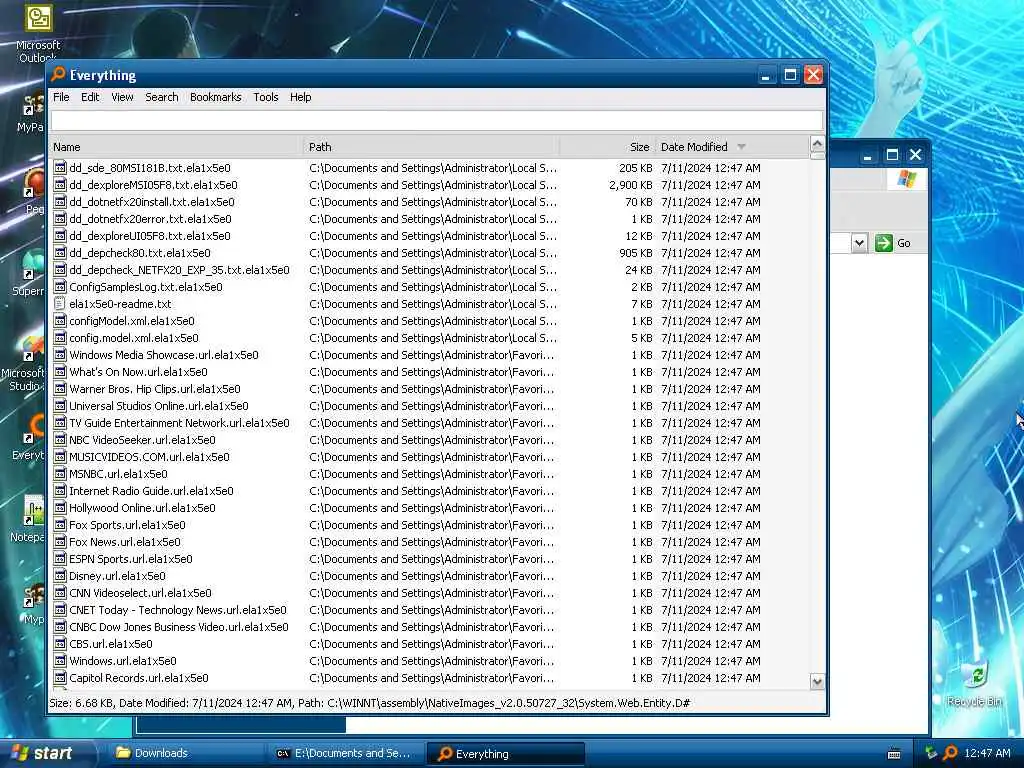Sort results by Path column header
This screenshot has height=768, width=1024.
pos(431,147)
